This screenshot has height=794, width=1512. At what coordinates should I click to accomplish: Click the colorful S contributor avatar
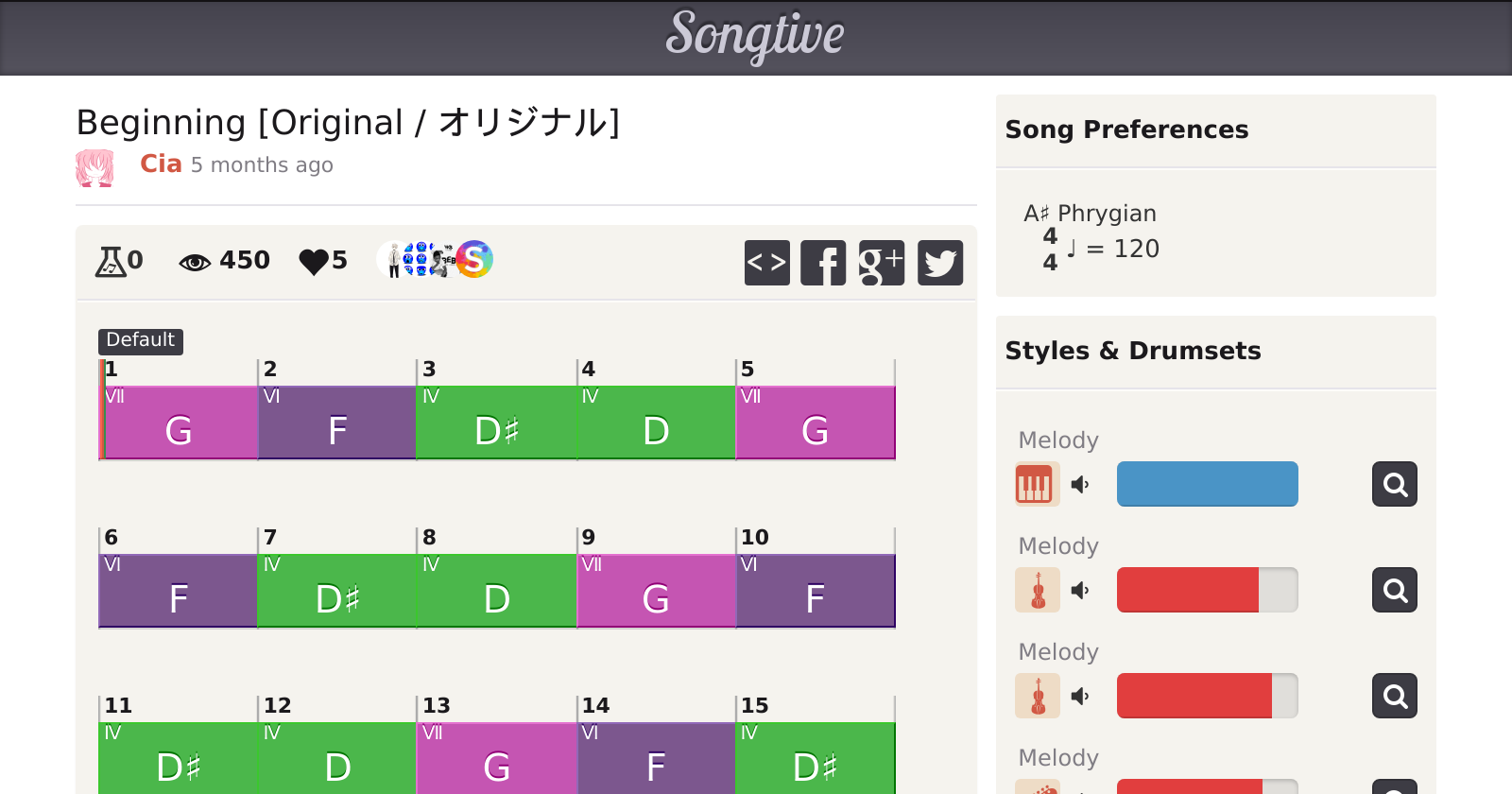point(474,259)
